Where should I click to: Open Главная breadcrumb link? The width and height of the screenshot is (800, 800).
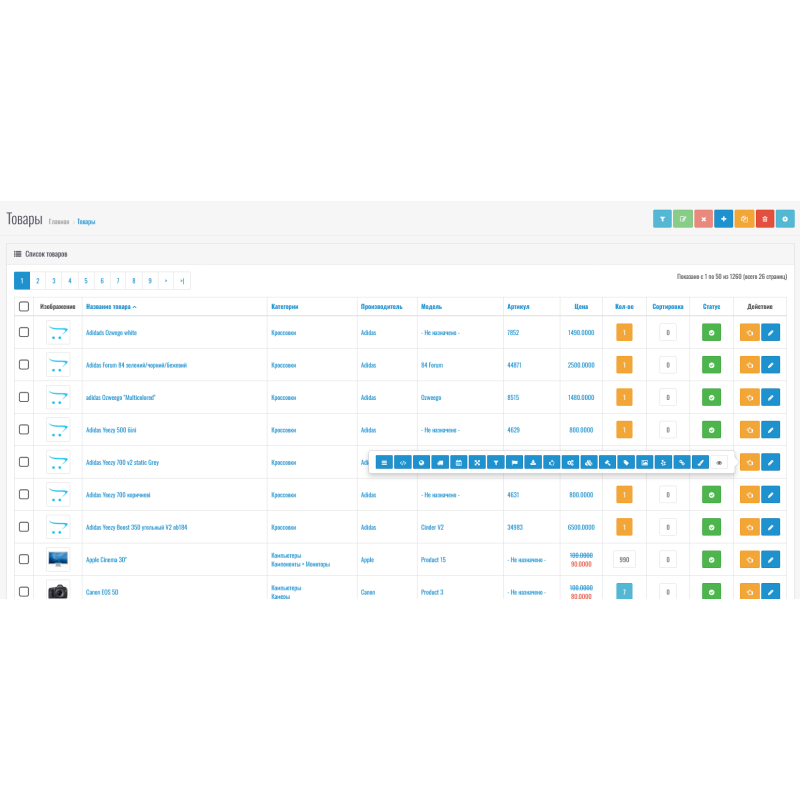tap(59, 222)
